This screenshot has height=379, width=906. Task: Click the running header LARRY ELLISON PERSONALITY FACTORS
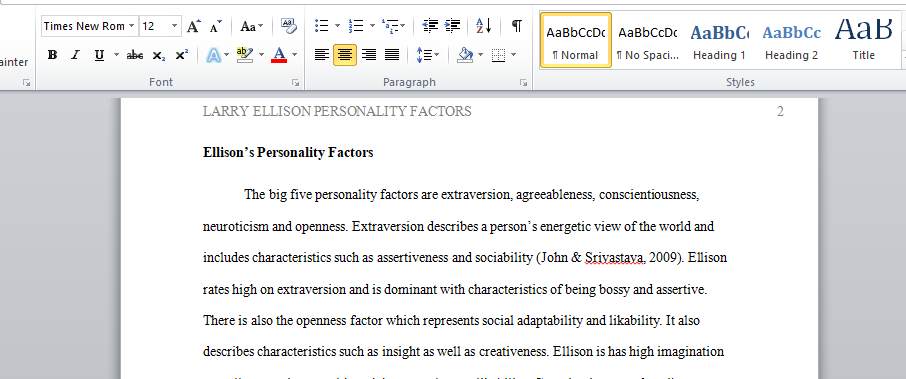(x=337, y=111)
